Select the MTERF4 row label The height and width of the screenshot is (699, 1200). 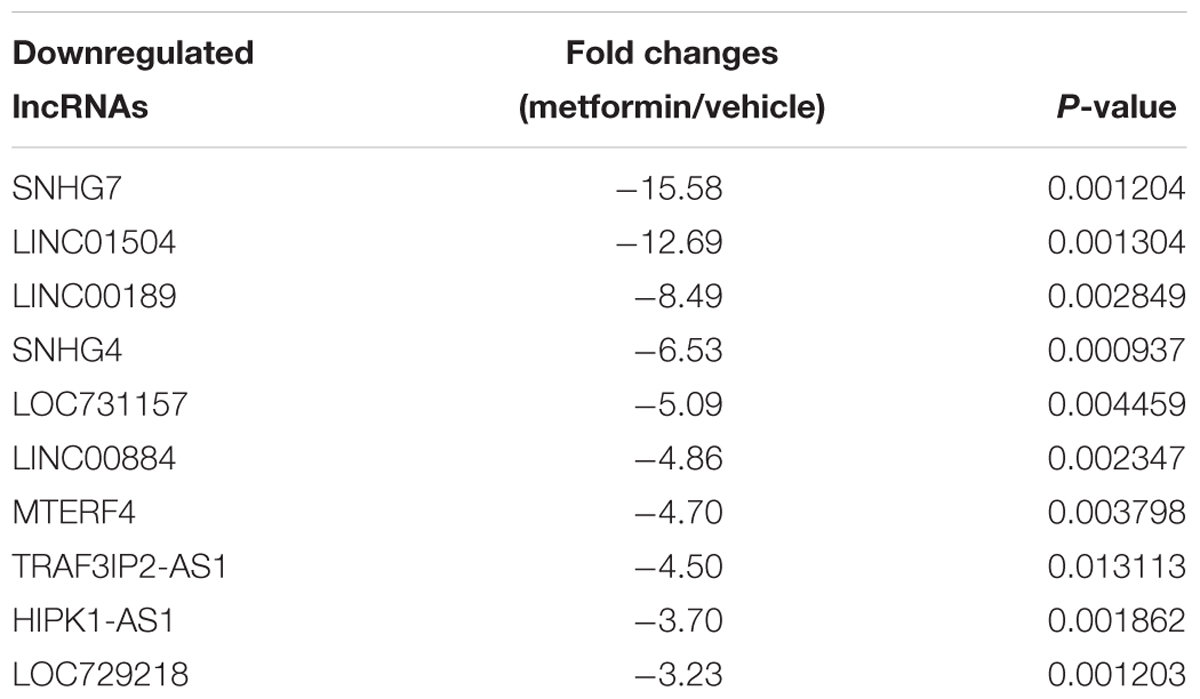click(74, 514)
